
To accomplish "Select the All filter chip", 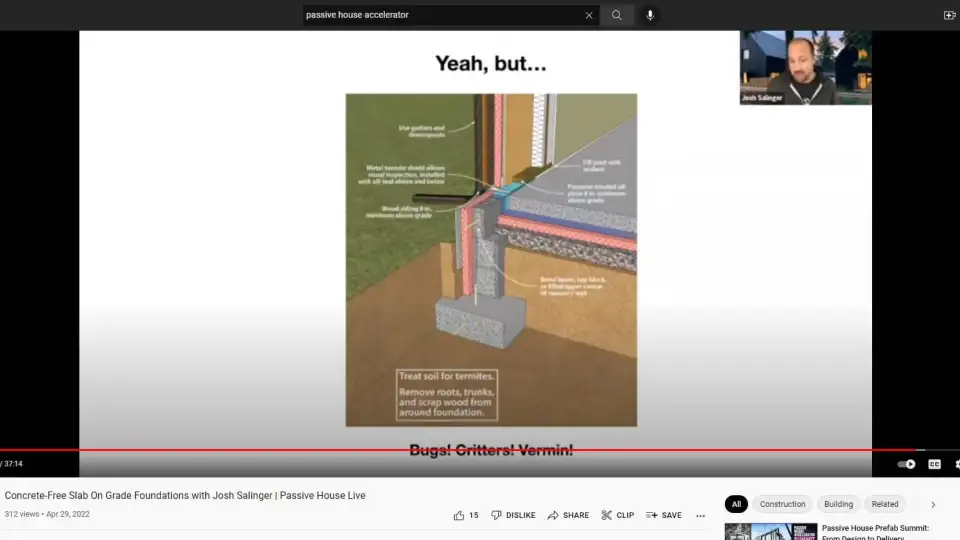I will click(736, 504).
